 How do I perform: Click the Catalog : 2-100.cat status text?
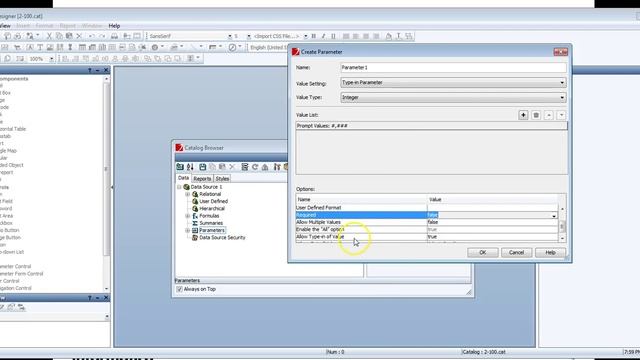click(484, 352)
